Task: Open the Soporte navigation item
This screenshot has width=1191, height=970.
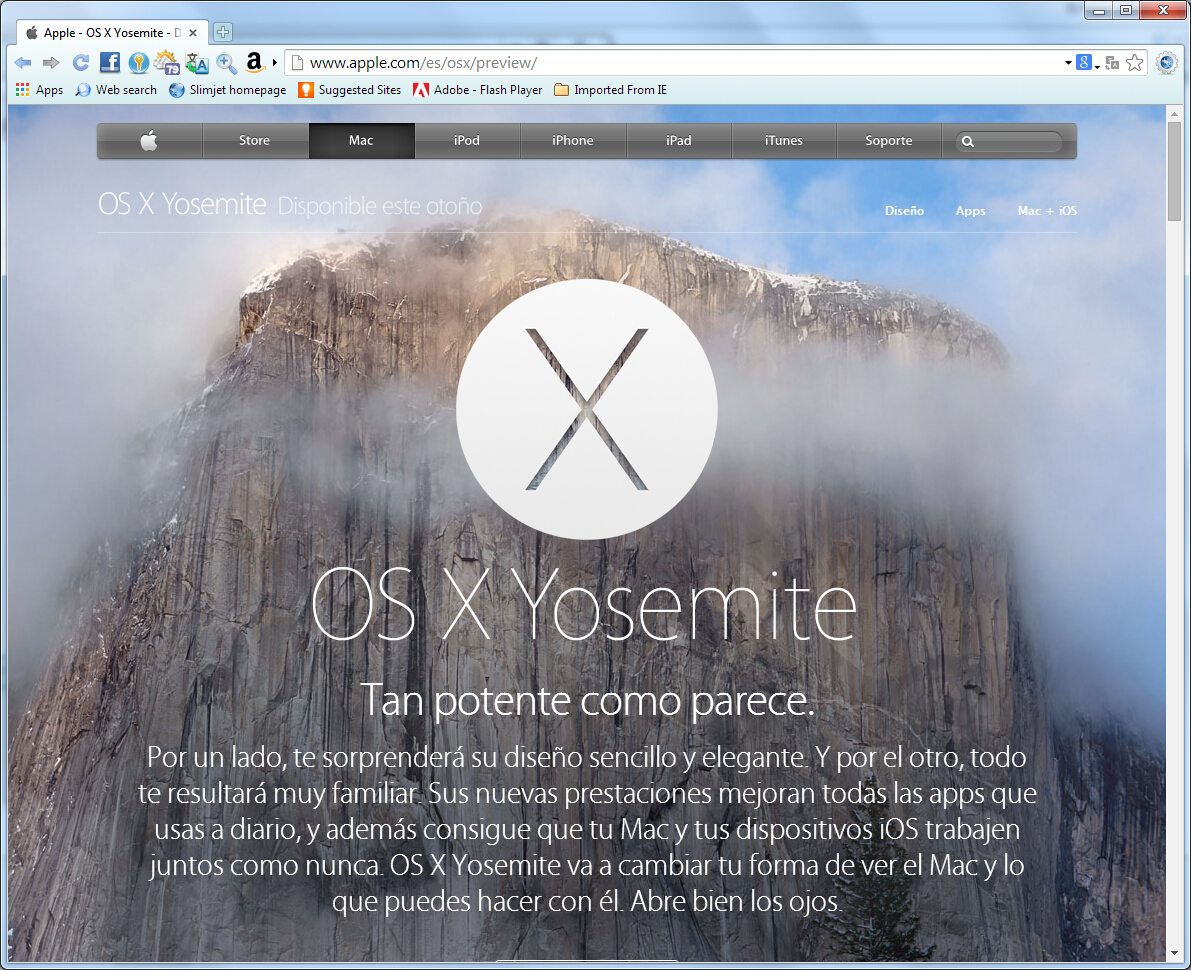Action: coord(889,141)
